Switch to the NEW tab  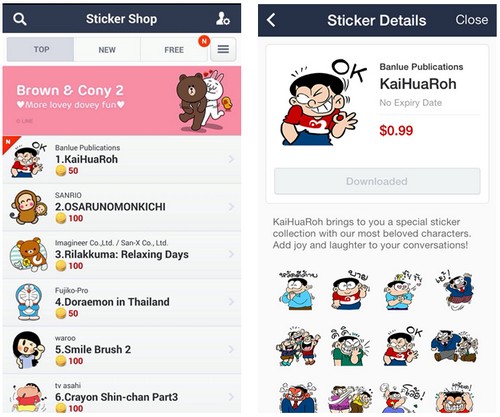pos(107,50)
